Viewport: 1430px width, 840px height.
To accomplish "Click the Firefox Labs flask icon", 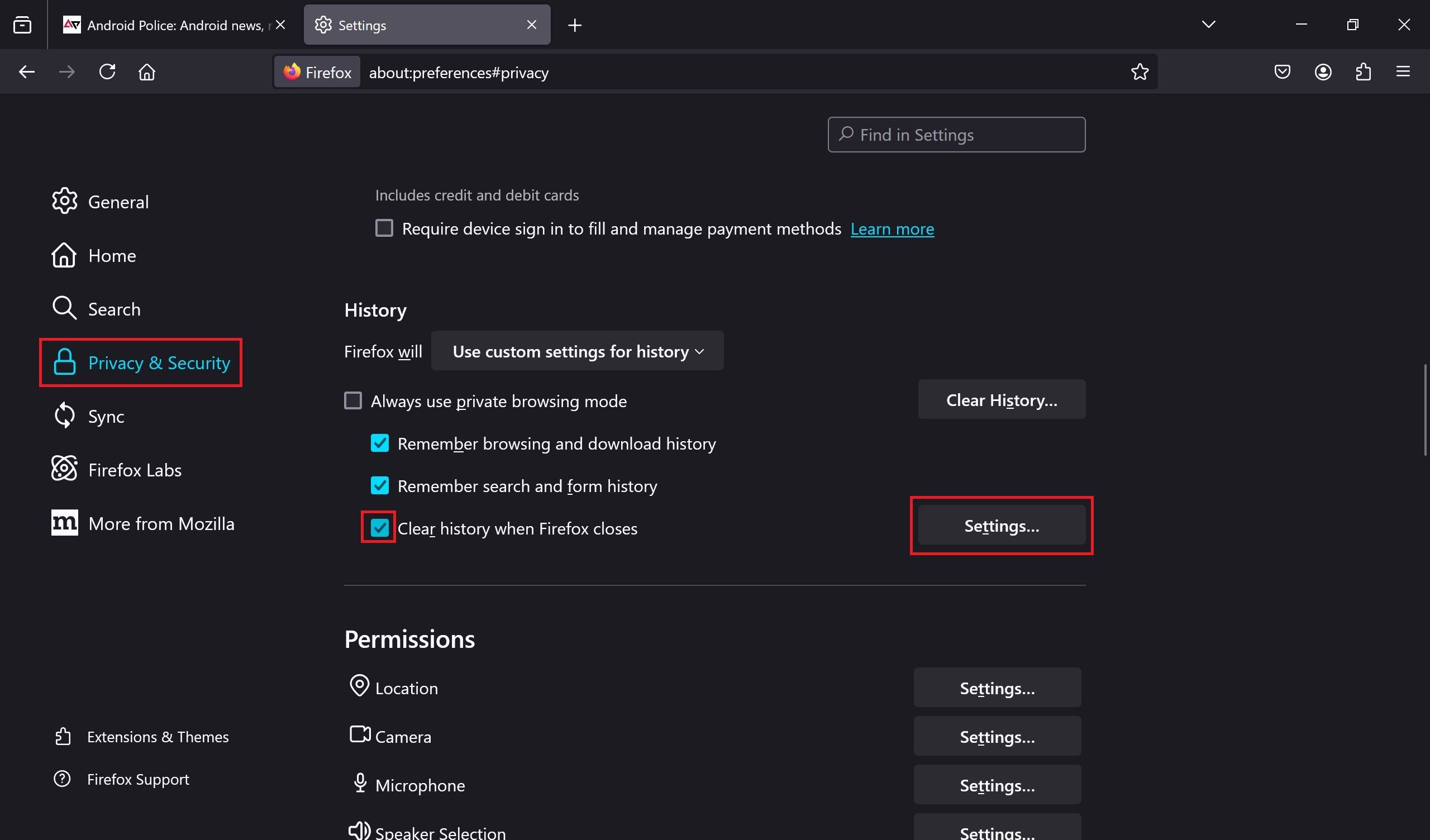I will point(64,469).
